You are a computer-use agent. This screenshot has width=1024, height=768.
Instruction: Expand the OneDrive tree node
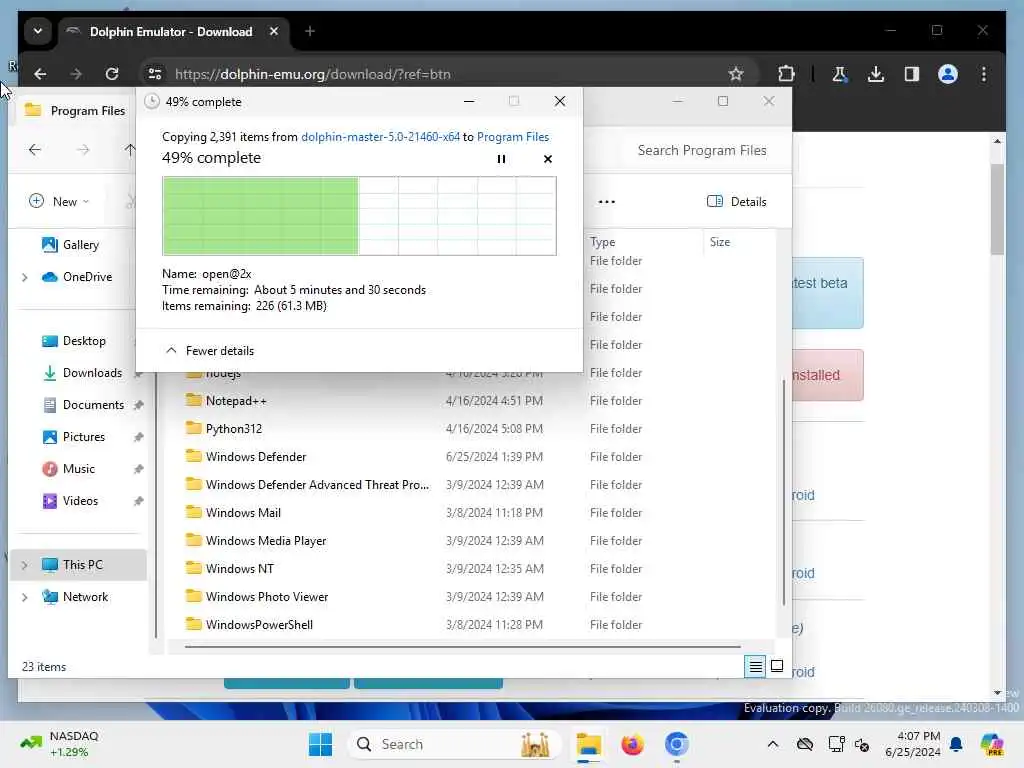point(25,277)
